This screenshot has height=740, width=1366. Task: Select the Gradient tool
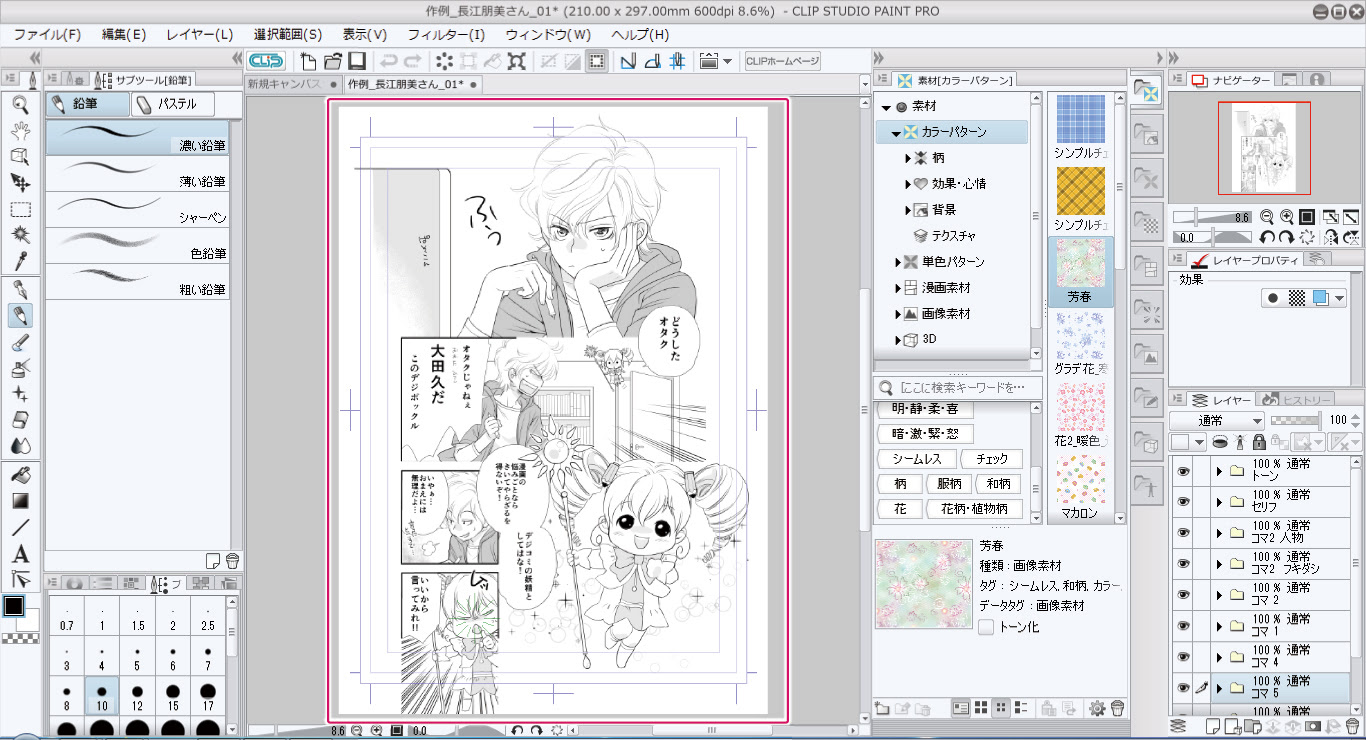pyautogui.click(x=20, y=500)
